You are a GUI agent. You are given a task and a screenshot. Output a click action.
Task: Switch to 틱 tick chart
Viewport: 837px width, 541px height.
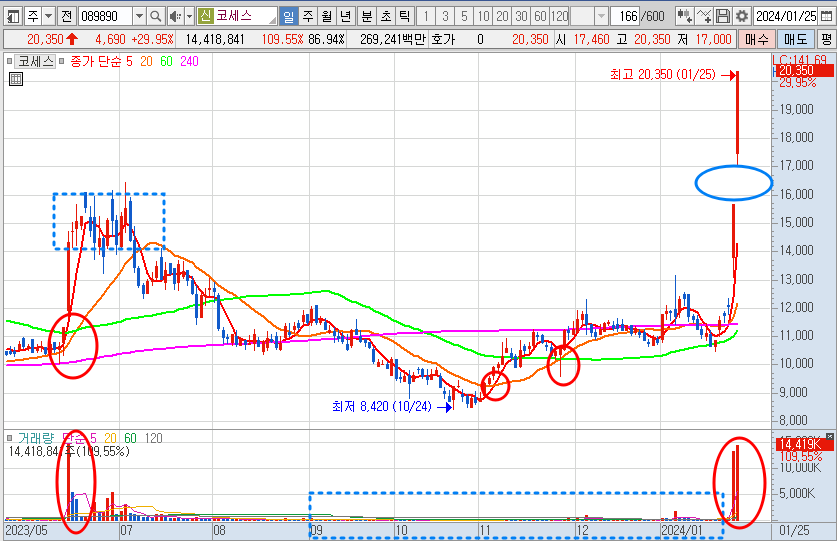(404, 17)
